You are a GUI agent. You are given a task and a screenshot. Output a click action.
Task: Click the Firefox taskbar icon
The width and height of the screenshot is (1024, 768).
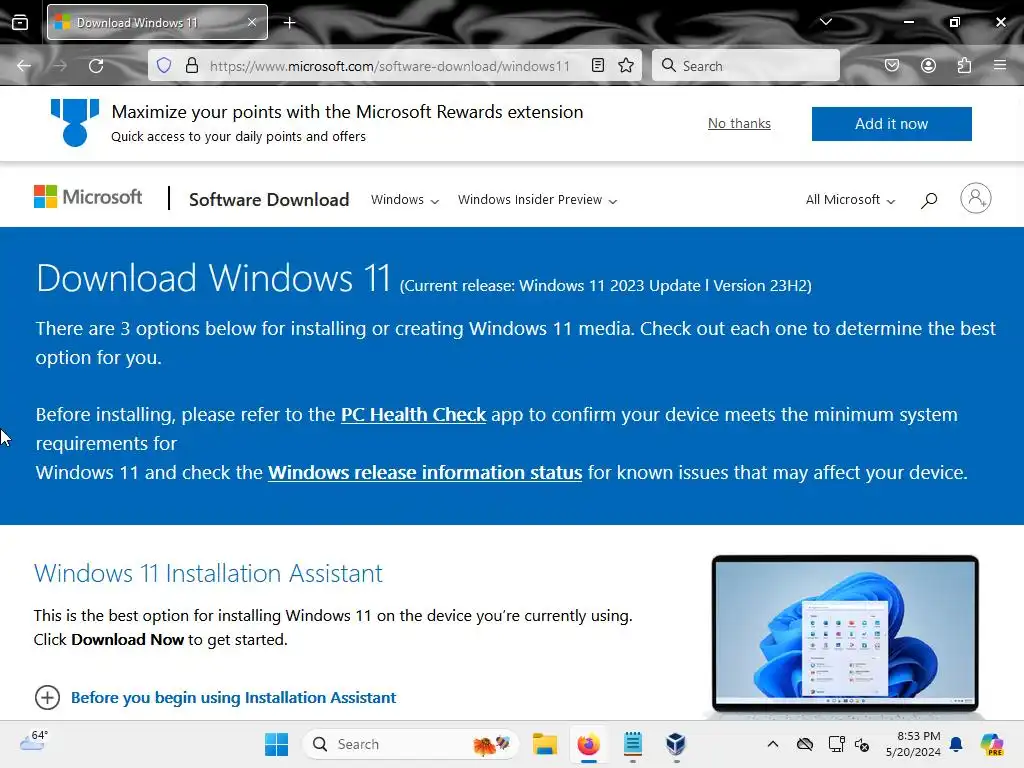[x=588, y=744]
